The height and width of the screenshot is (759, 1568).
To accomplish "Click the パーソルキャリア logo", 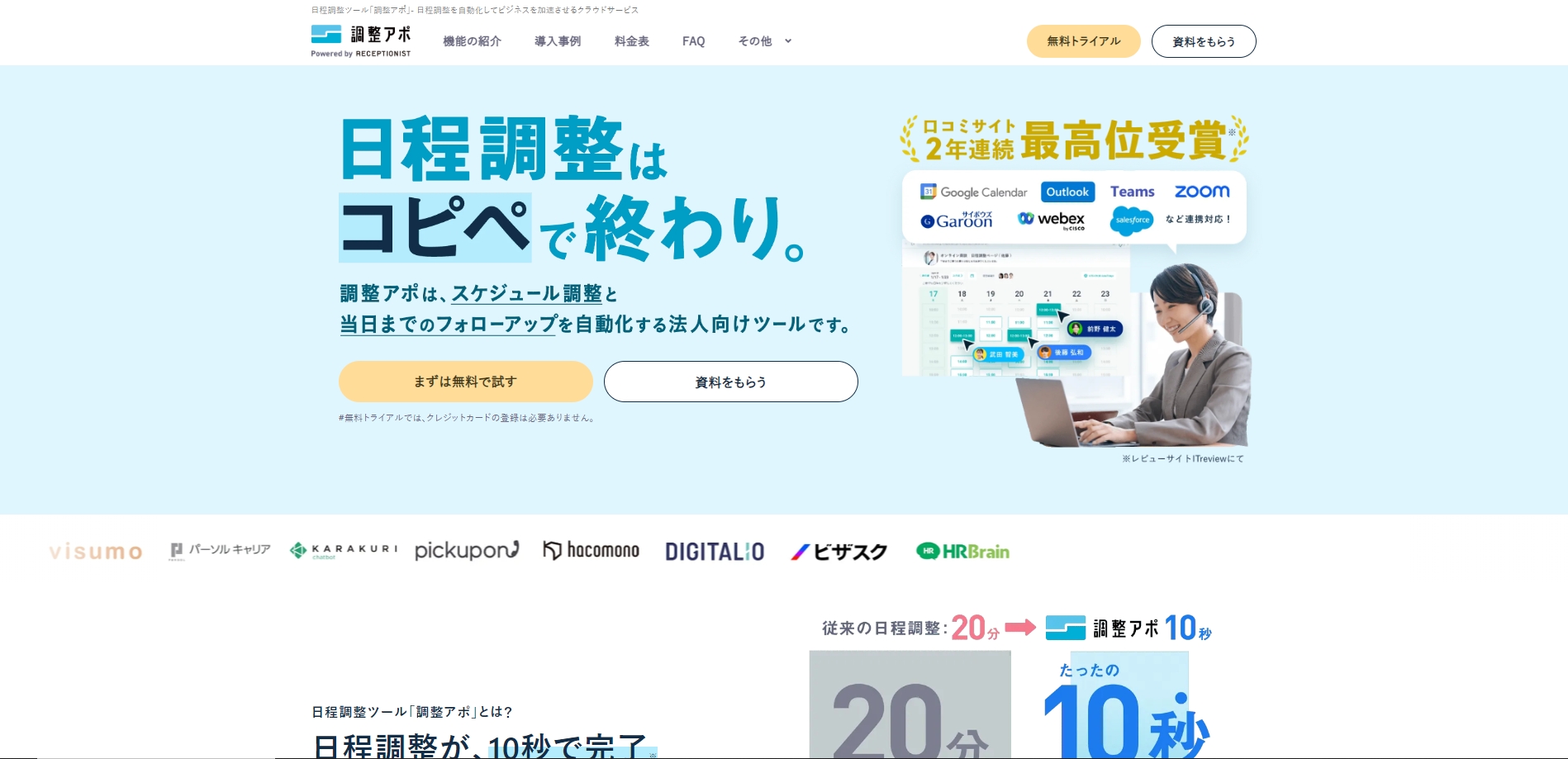I will pos(220,551).
